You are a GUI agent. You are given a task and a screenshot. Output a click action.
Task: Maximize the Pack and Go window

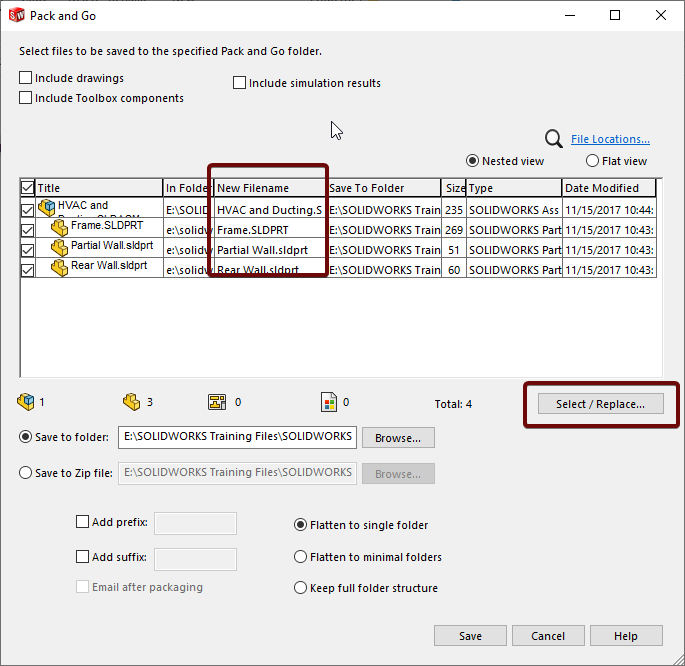(615, 15)
